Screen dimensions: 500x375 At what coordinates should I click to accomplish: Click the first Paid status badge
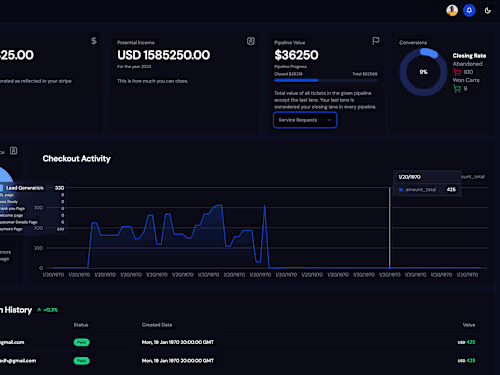coord(82,342)
